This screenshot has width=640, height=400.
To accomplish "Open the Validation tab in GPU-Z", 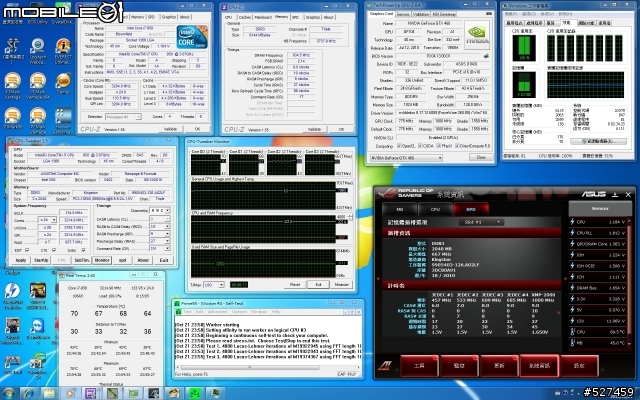I will click(x=421, y=14).
